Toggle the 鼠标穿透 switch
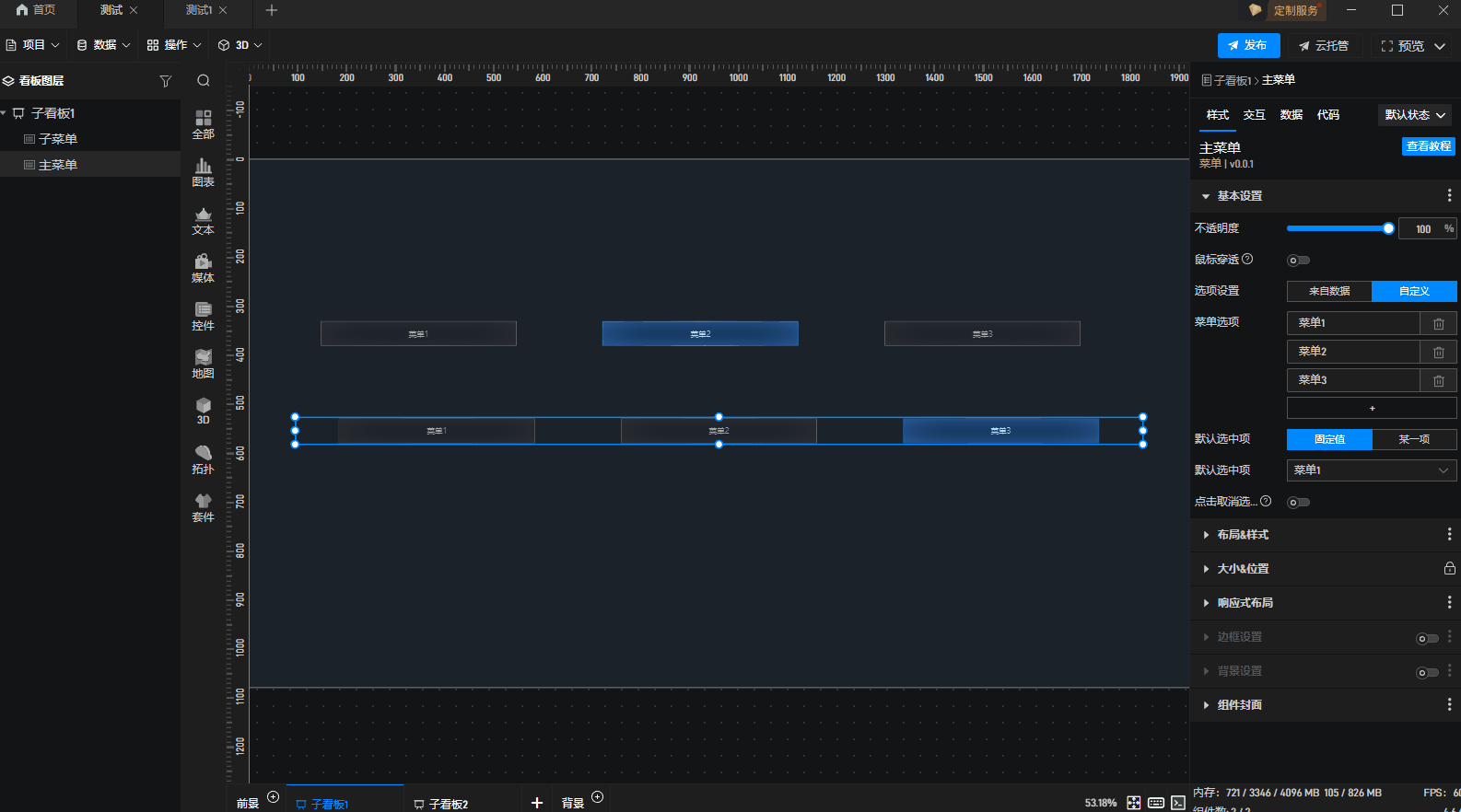Image resolution: width=1461 pixels, height=812 pixels. [x=1298, y=261]
